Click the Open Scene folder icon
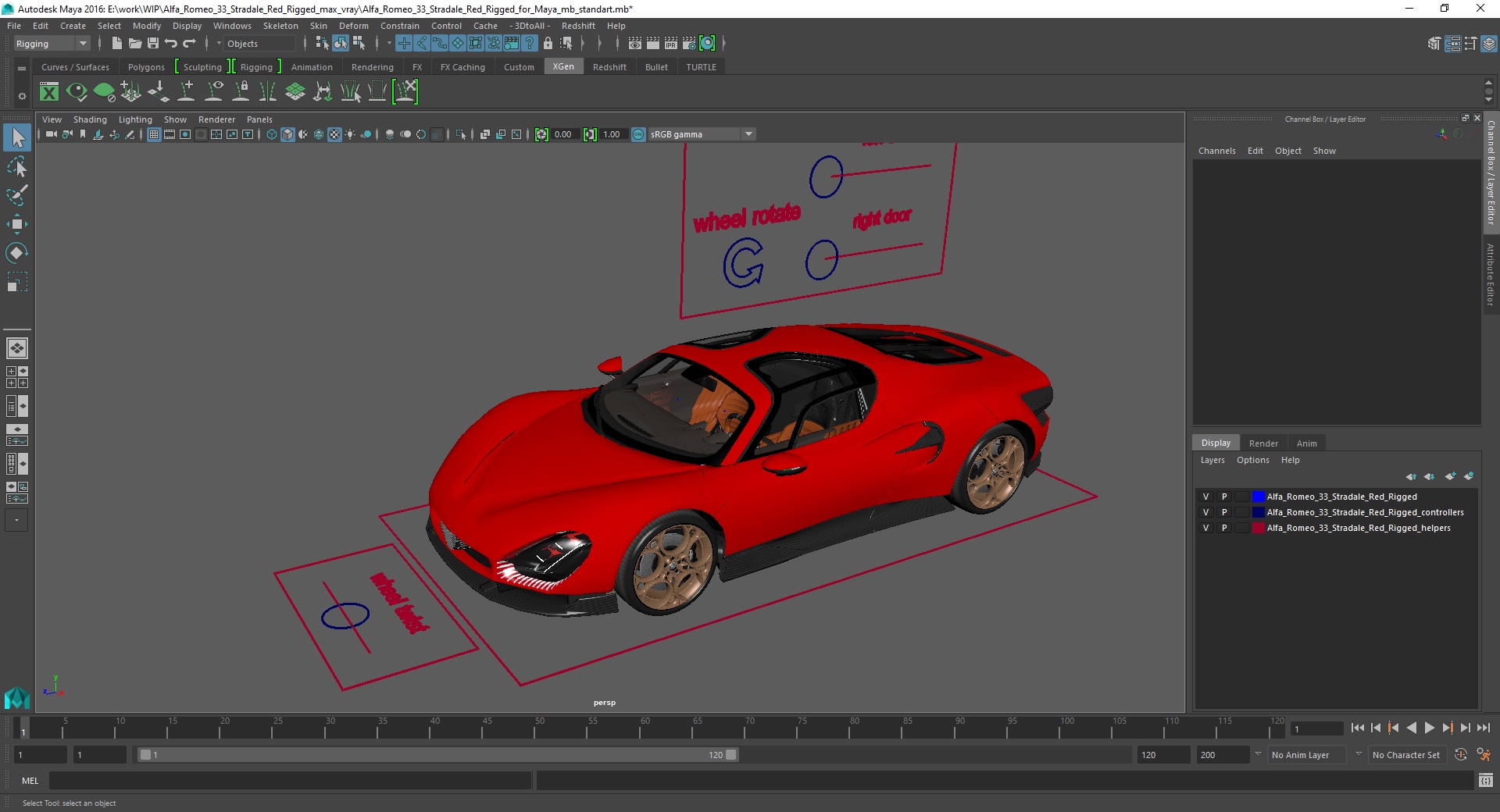 tap(134, 44)
